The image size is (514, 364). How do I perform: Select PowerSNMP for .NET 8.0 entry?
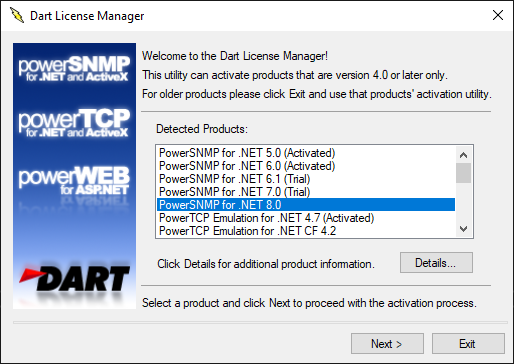(306, 205)
